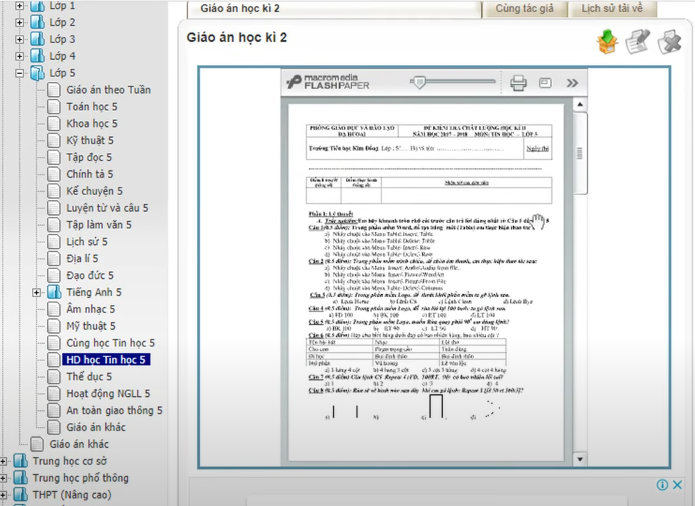Click the document scrollbar down arrow

coord(580,460)
